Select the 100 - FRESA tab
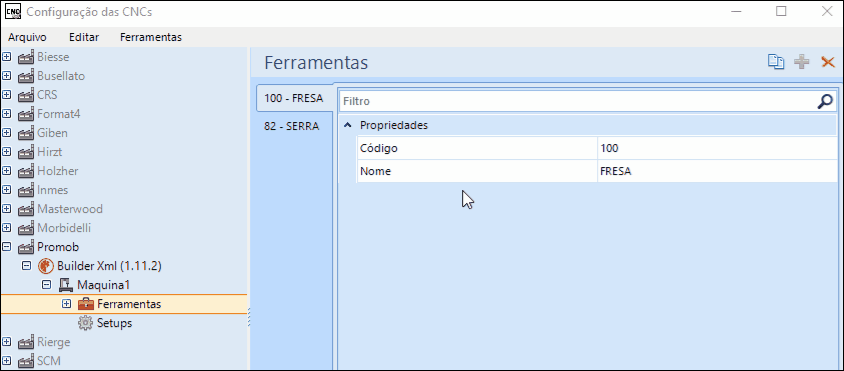The image size is (844, 371). click(x=294, y=98)
